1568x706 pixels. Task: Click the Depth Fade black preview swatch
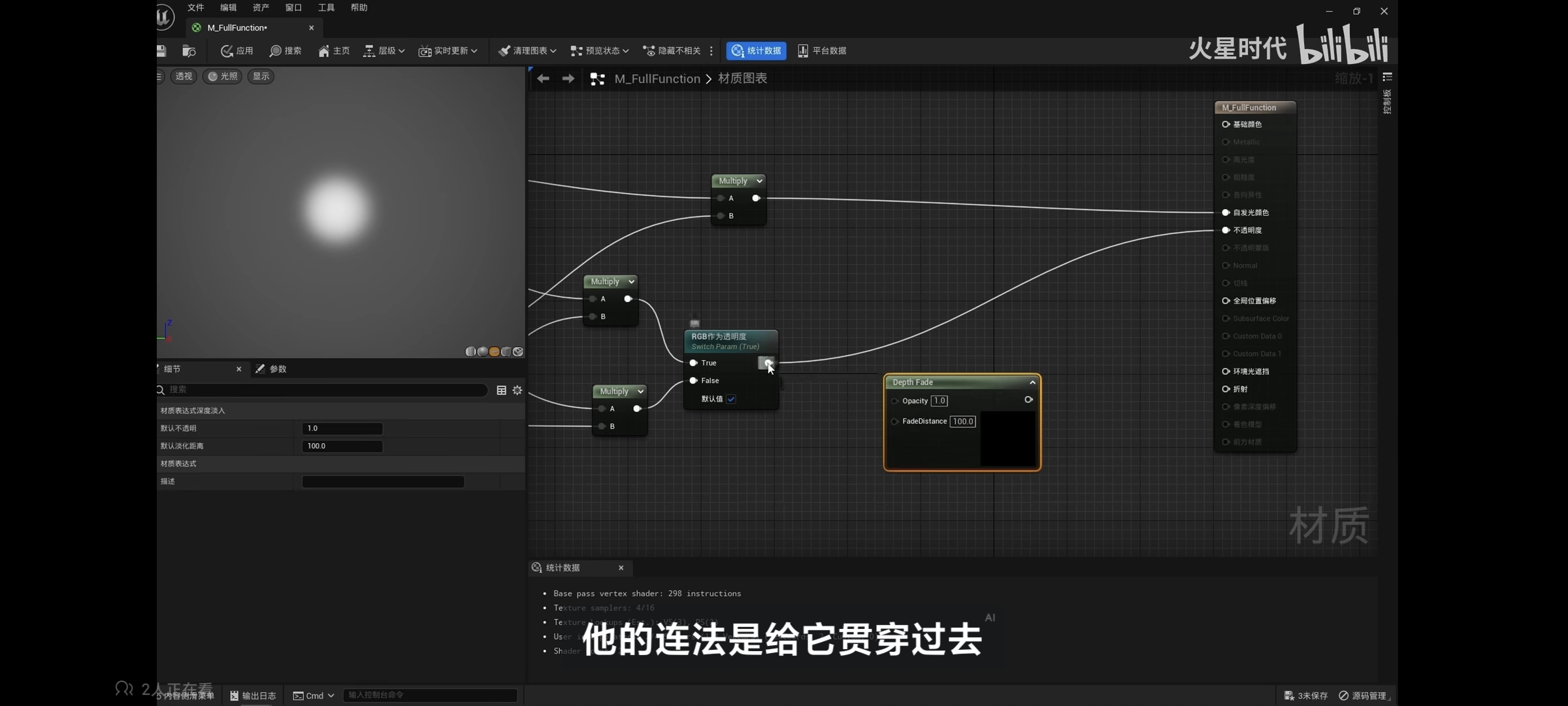click(1007, 438)
